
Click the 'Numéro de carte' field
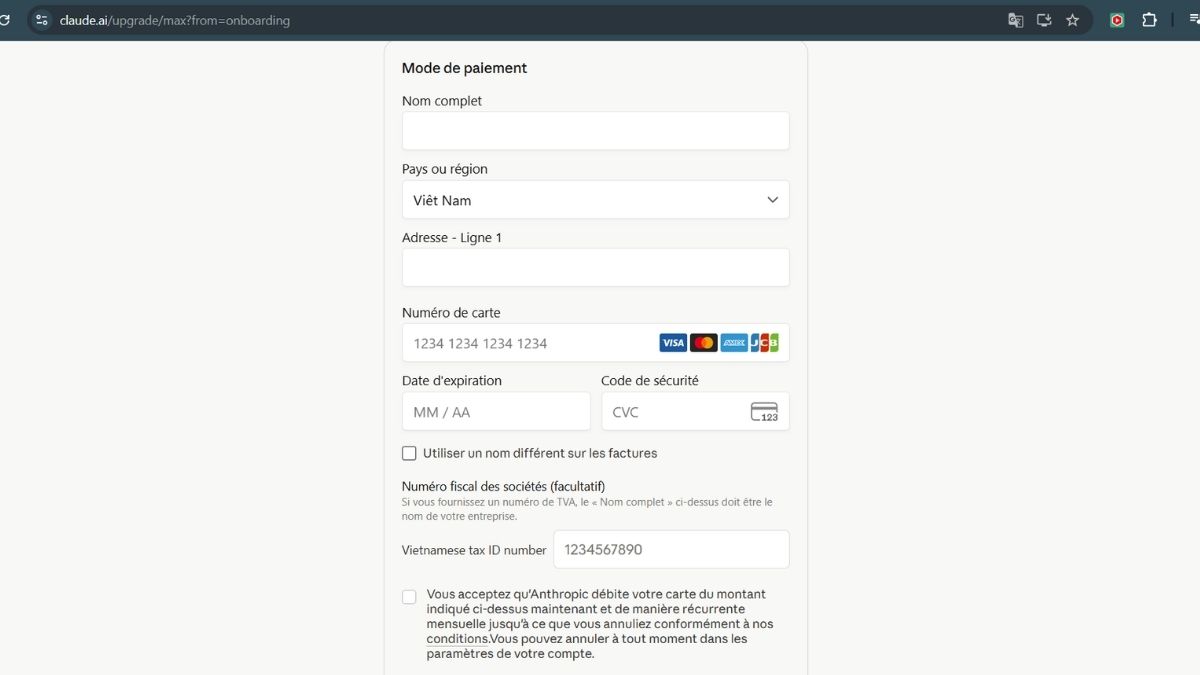[530, 343]
